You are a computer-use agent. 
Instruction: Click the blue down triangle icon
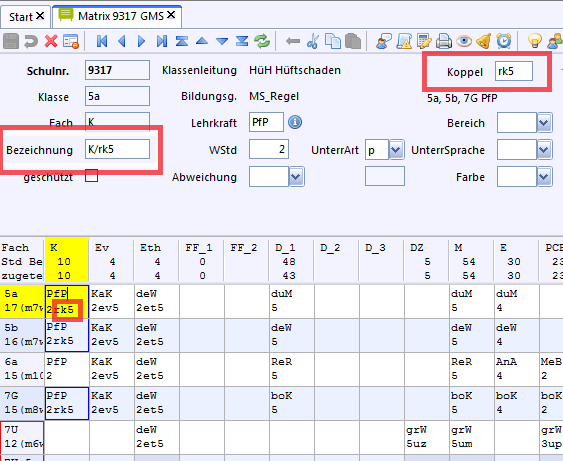[222, 42]
